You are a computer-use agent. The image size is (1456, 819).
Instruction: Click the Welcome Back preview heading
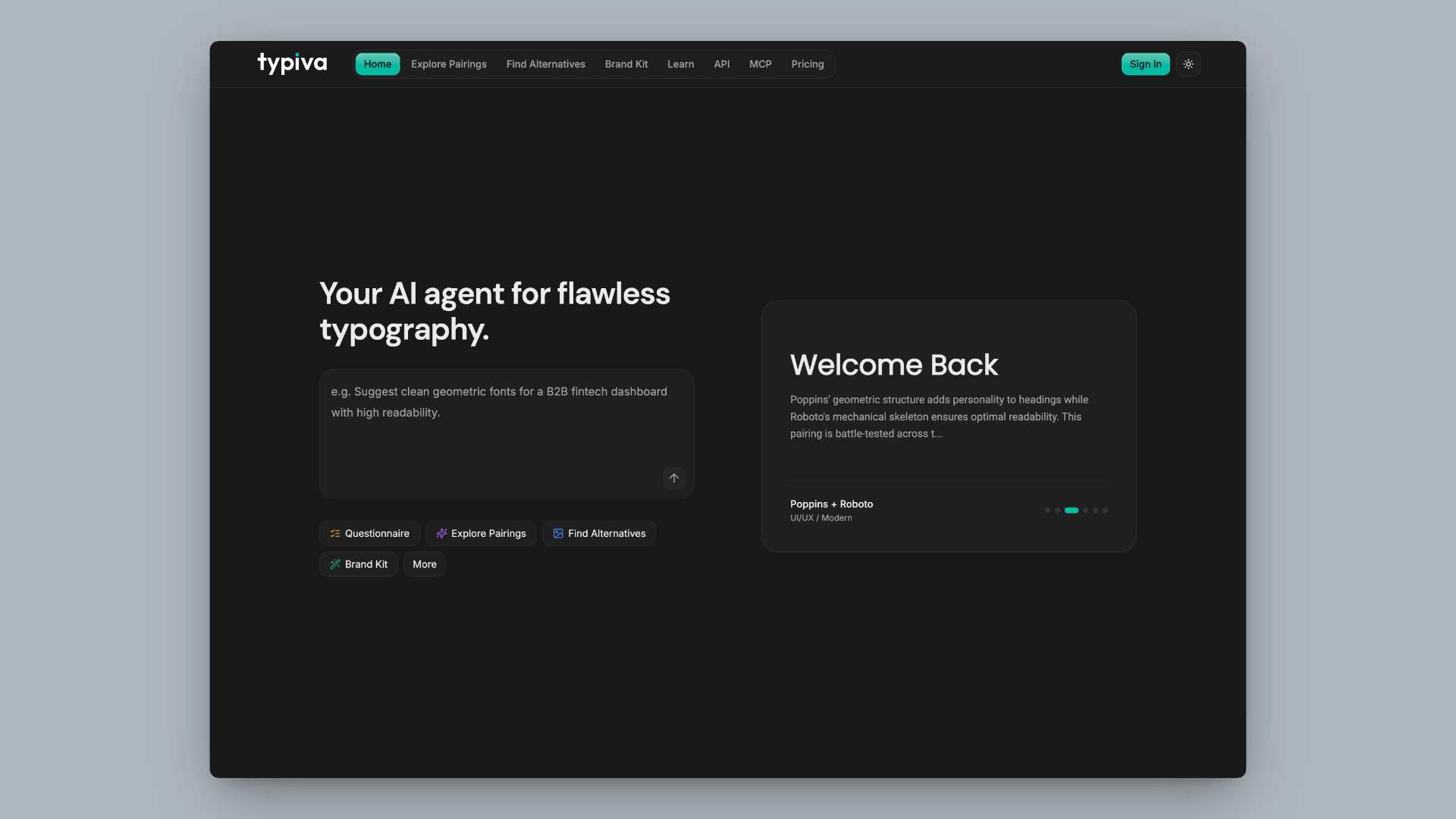[x=894, y=365]
